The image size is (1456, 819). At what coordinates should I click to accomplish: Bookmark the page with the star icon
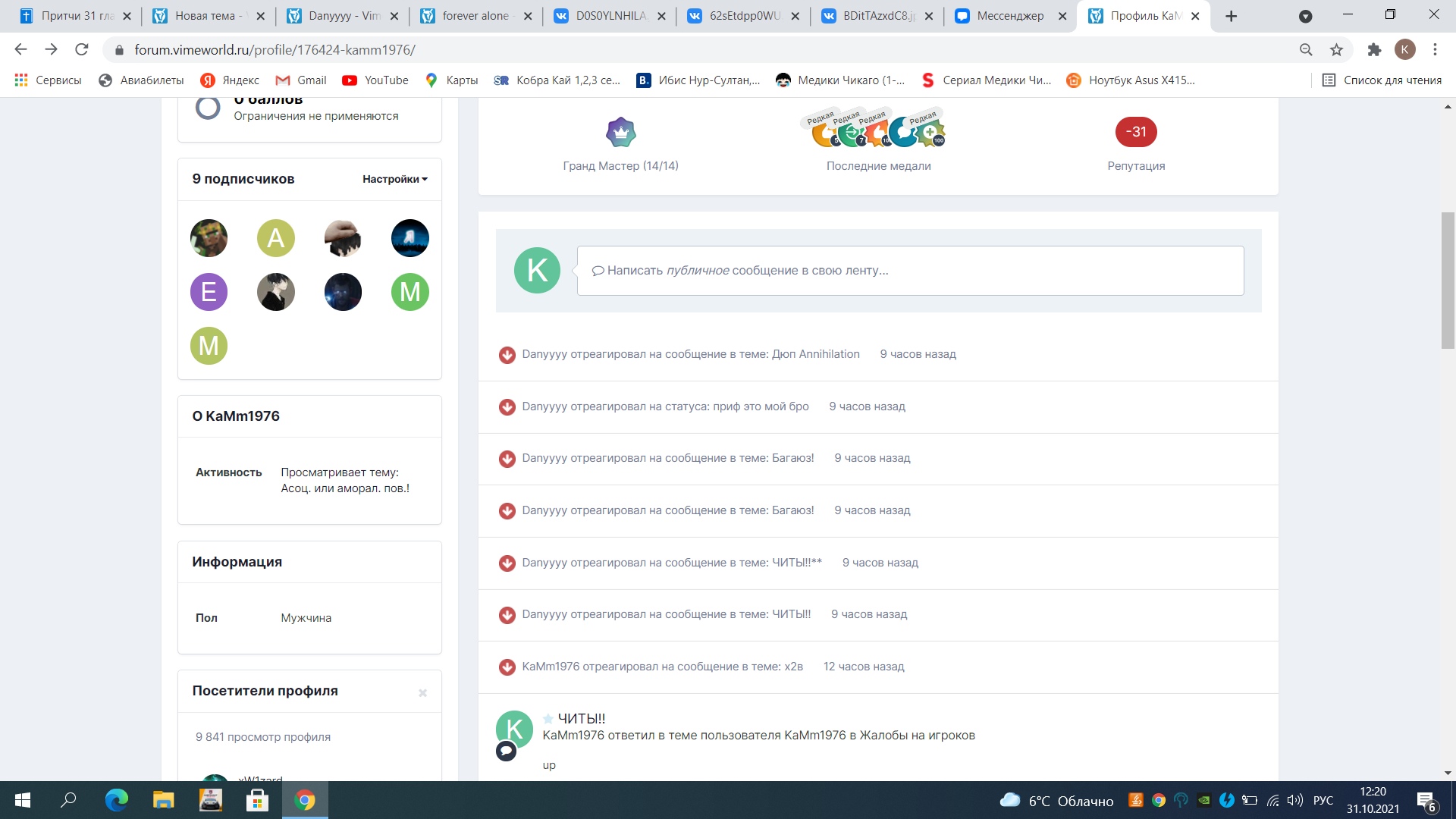[x=1336, y=50]
